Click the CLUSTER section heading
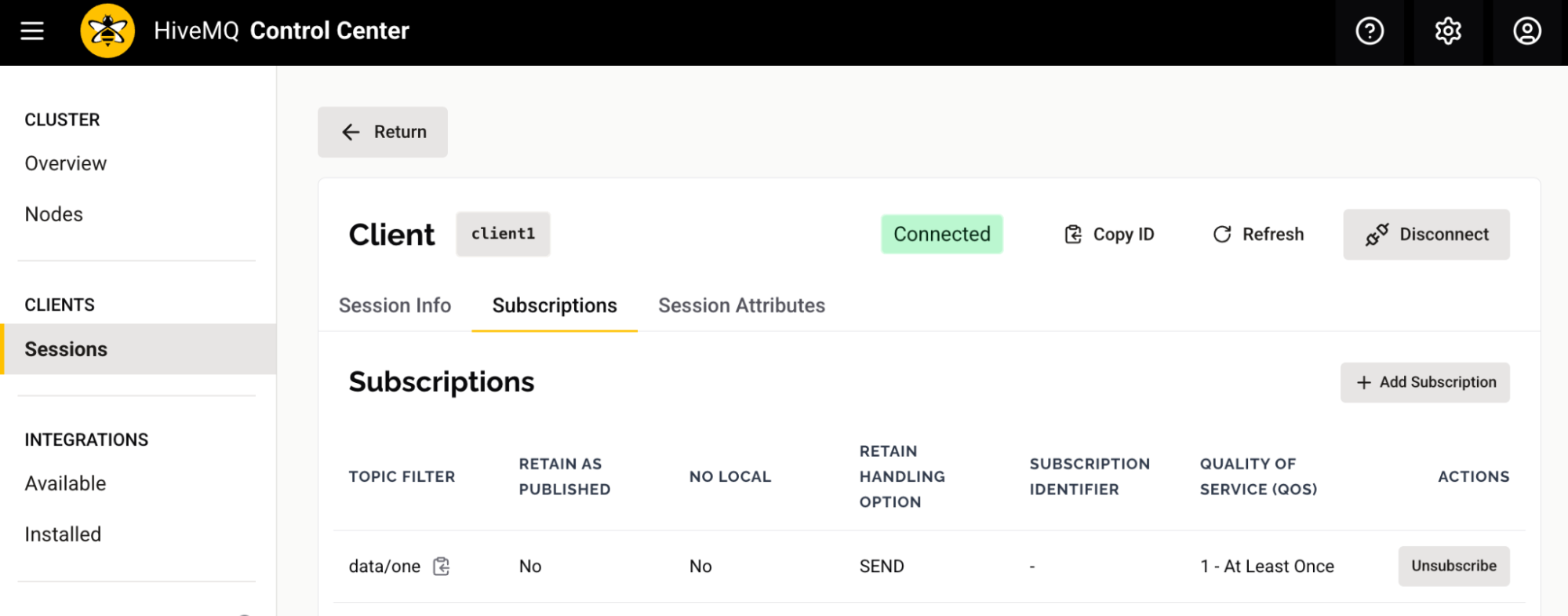 point(62,119)
